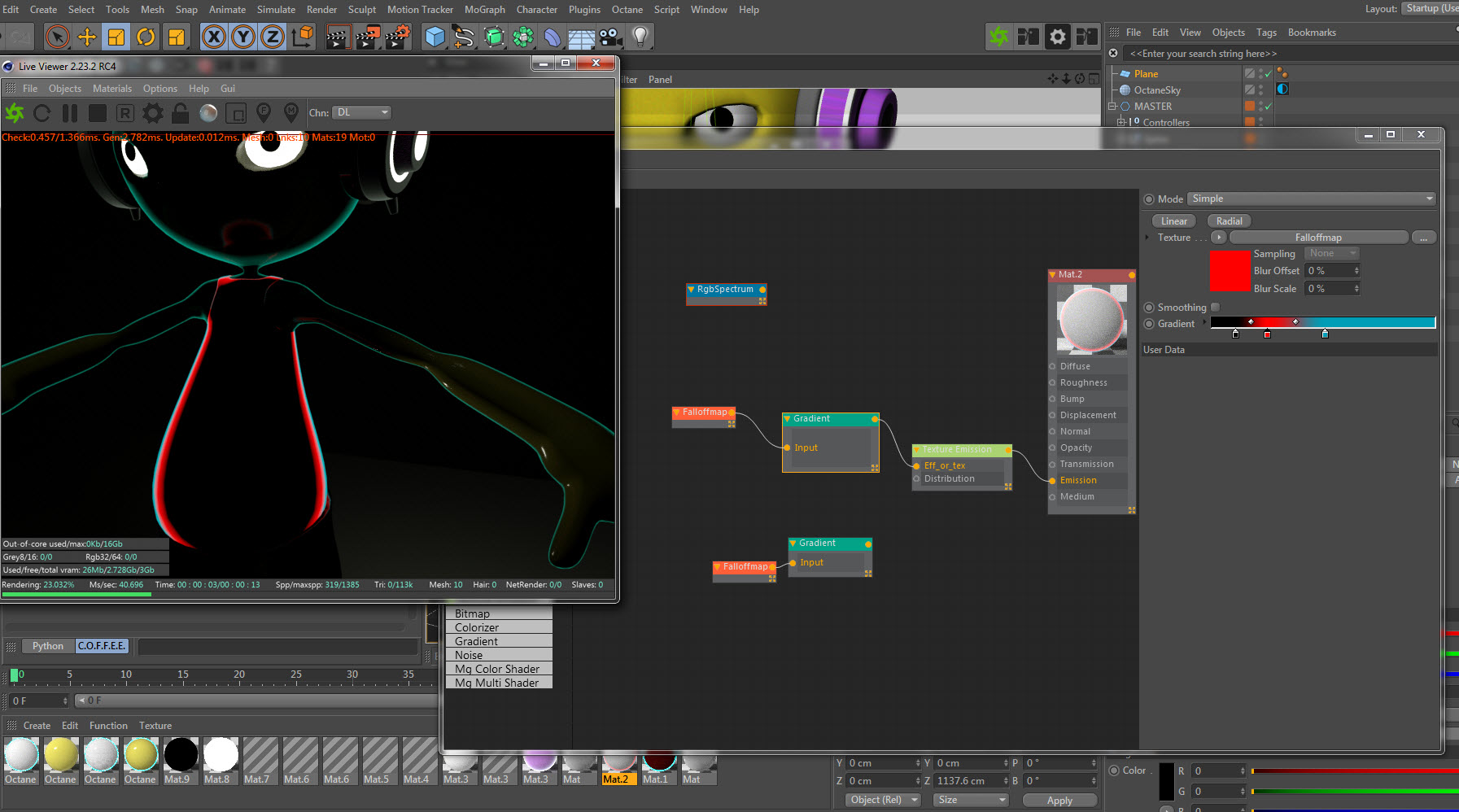The image size is (1459, 812).
Task: Toggle Z-axis lock button
Action: [x=273, y=37]
